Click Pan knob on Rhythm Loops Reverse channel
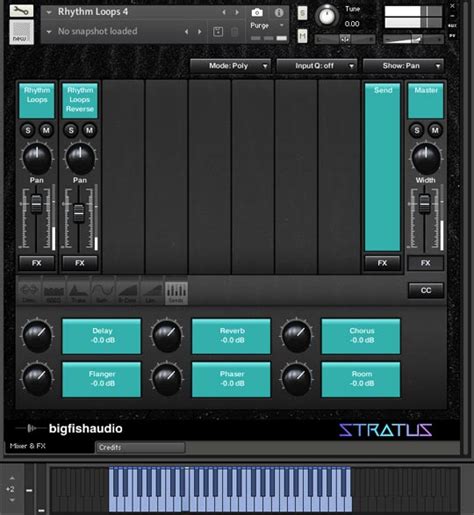This screenshot has width=474, height=515. pyautogui.click(x=80, y=159)
